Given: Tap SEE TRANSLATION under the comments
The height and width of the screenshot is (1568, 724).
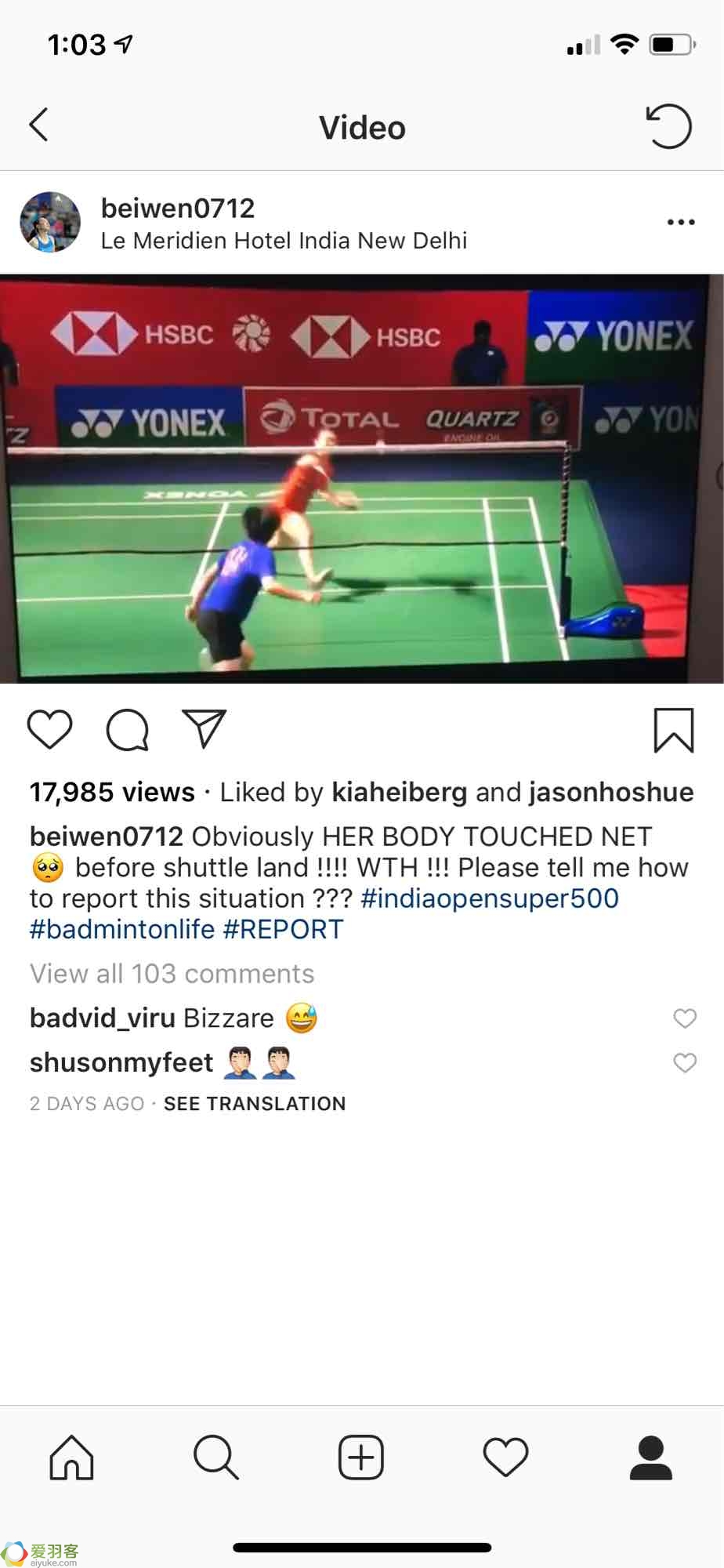Looking at the screenshot, I should pyautogui.click(x=255, y=1104).
